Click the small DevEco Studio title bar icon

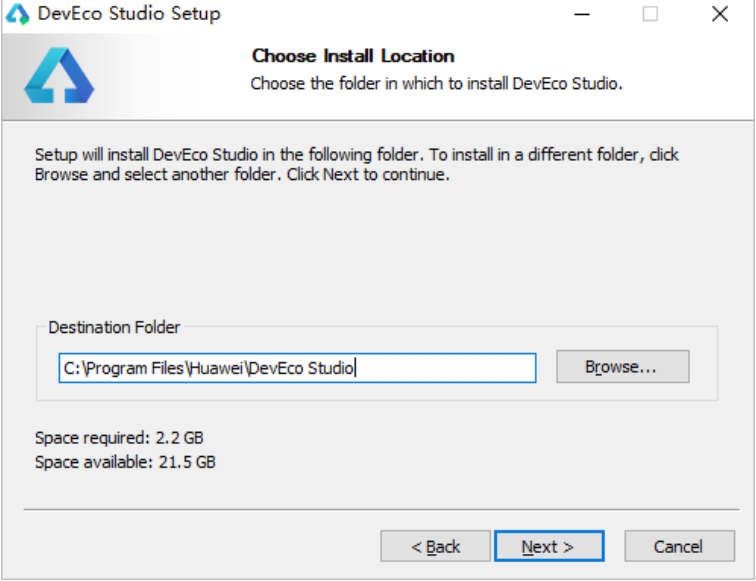tap(17, 14)
